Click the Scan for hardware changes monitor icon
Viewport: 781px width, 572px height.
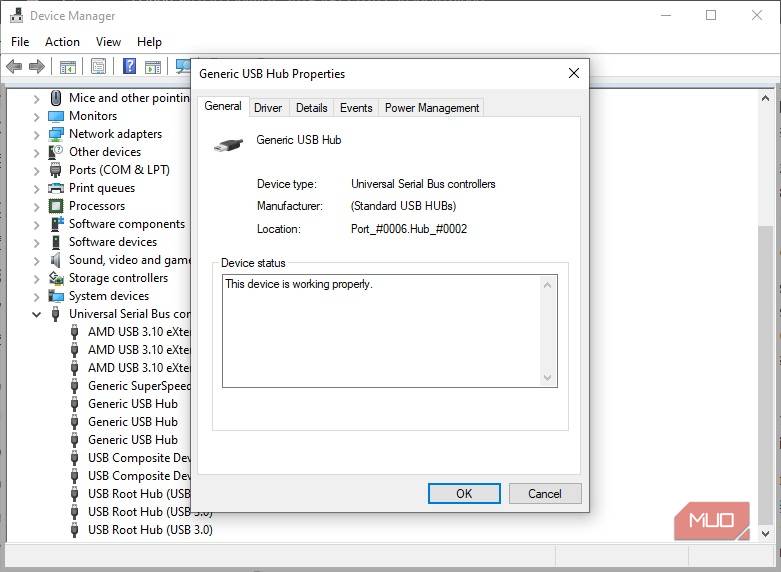pos(184,66)
